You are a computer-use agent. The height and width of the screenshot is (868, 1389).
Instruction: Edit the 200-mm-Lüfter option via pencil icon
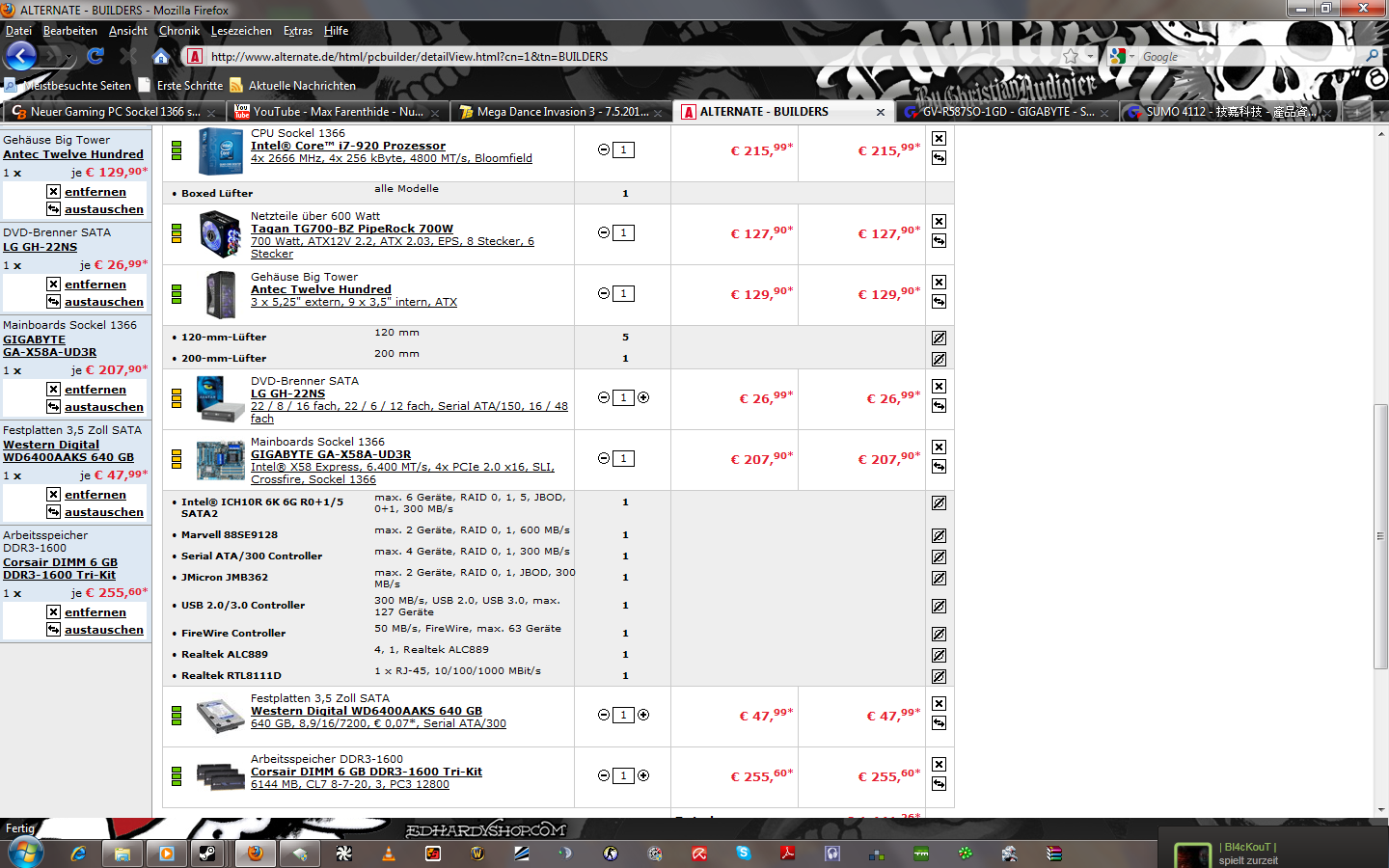pos(939,360)
